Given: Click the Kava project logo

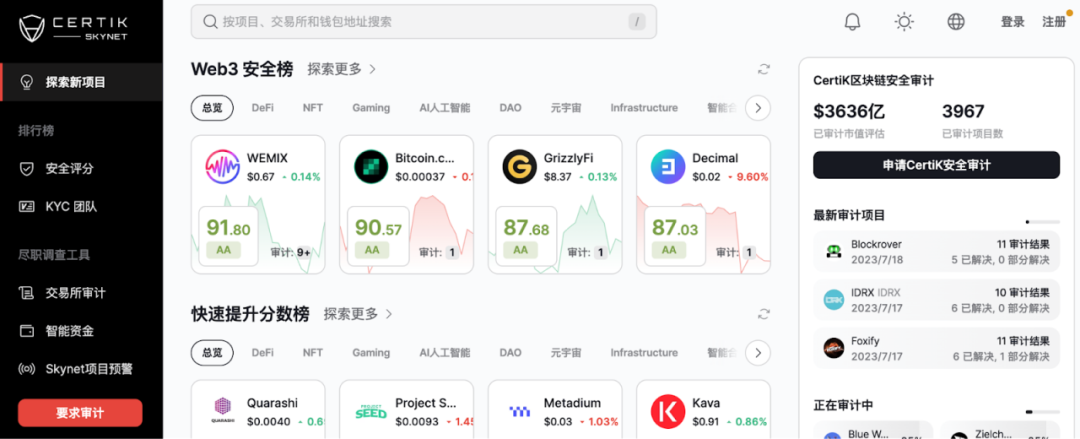Looking at the screenshot, I should pos(667,411).
